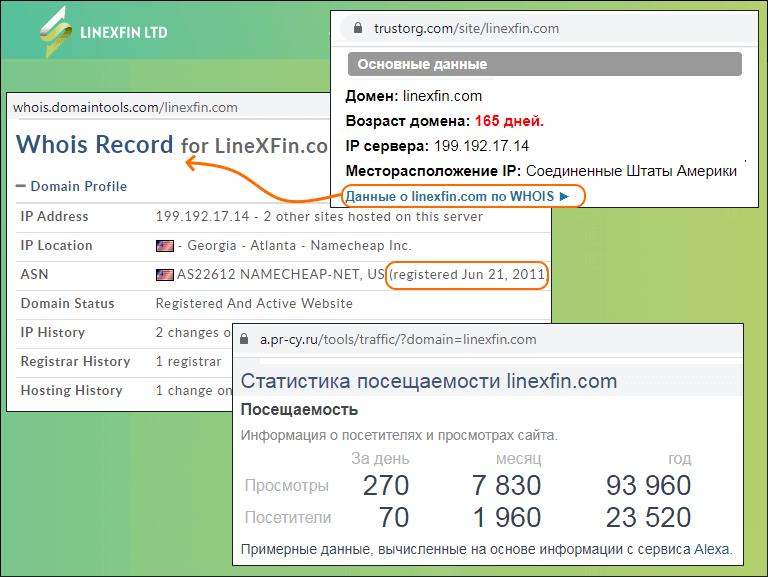This screenshot has height=577, width=768.
Task: Collapse the Domain Profile section
Action: coord(21,187)
